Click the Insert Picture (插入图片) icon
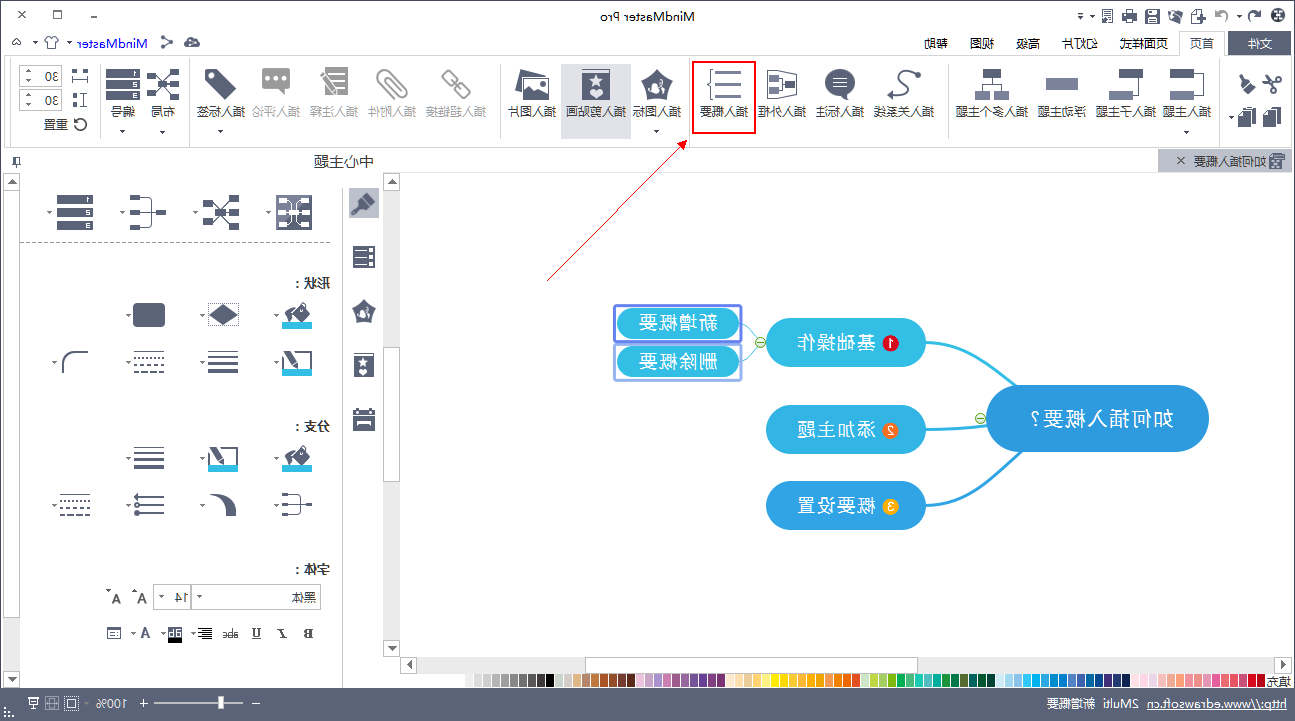 click(x=533, y=84)
